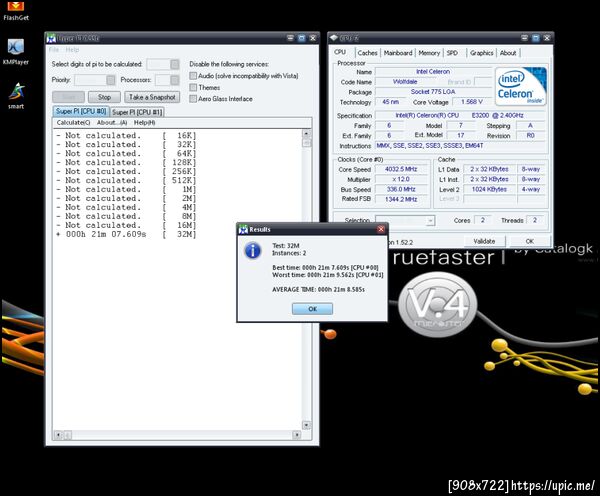This screenshot has width=600, height=496.
Task: Switch to the Graphics tab
Action: pyautogui.click(x=481, y=53)
